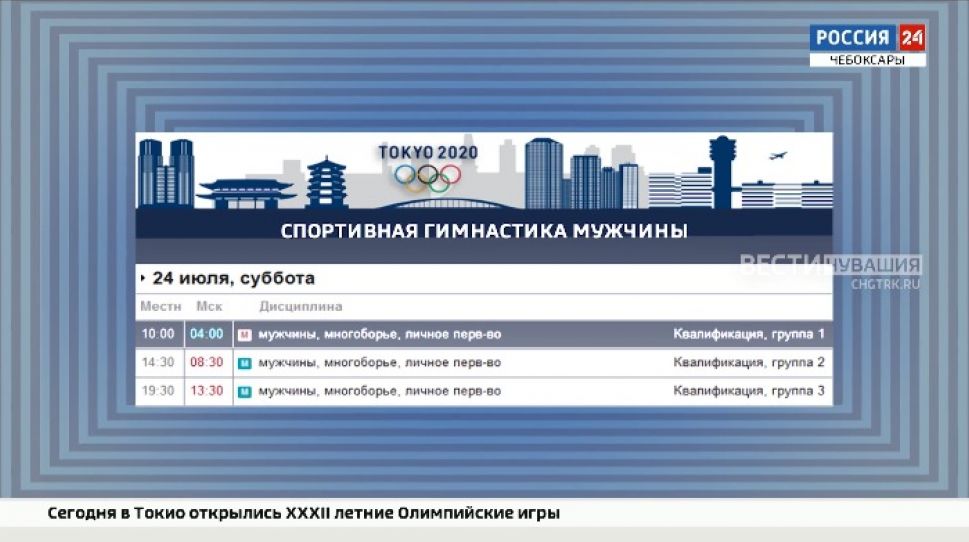Select the Moscow time 08:30 cell
Viewport: 969px width, 542px height.
(207, 363)
